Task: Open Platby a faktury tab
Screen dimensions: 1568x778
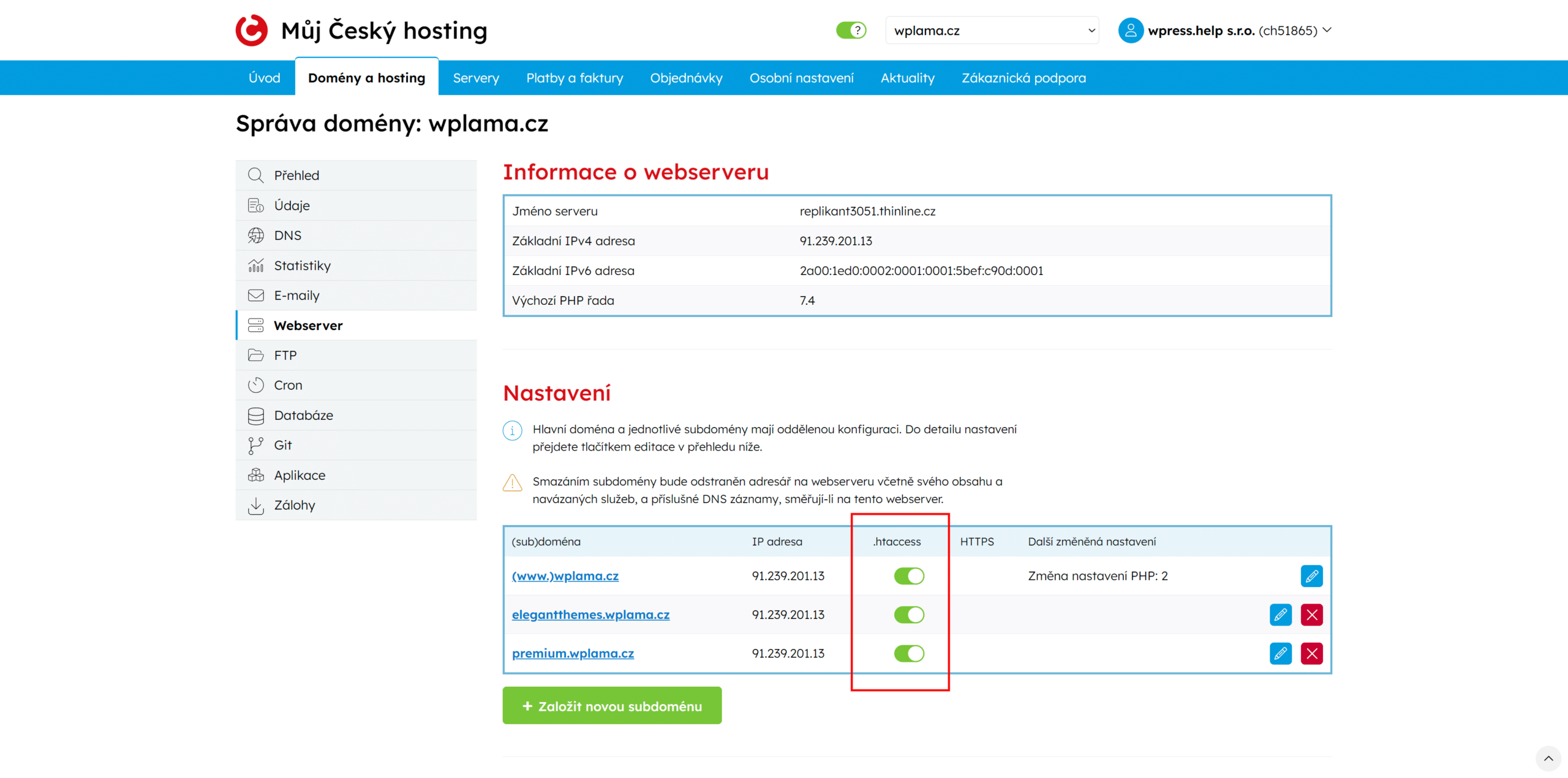Action: (x=575, y=78)
